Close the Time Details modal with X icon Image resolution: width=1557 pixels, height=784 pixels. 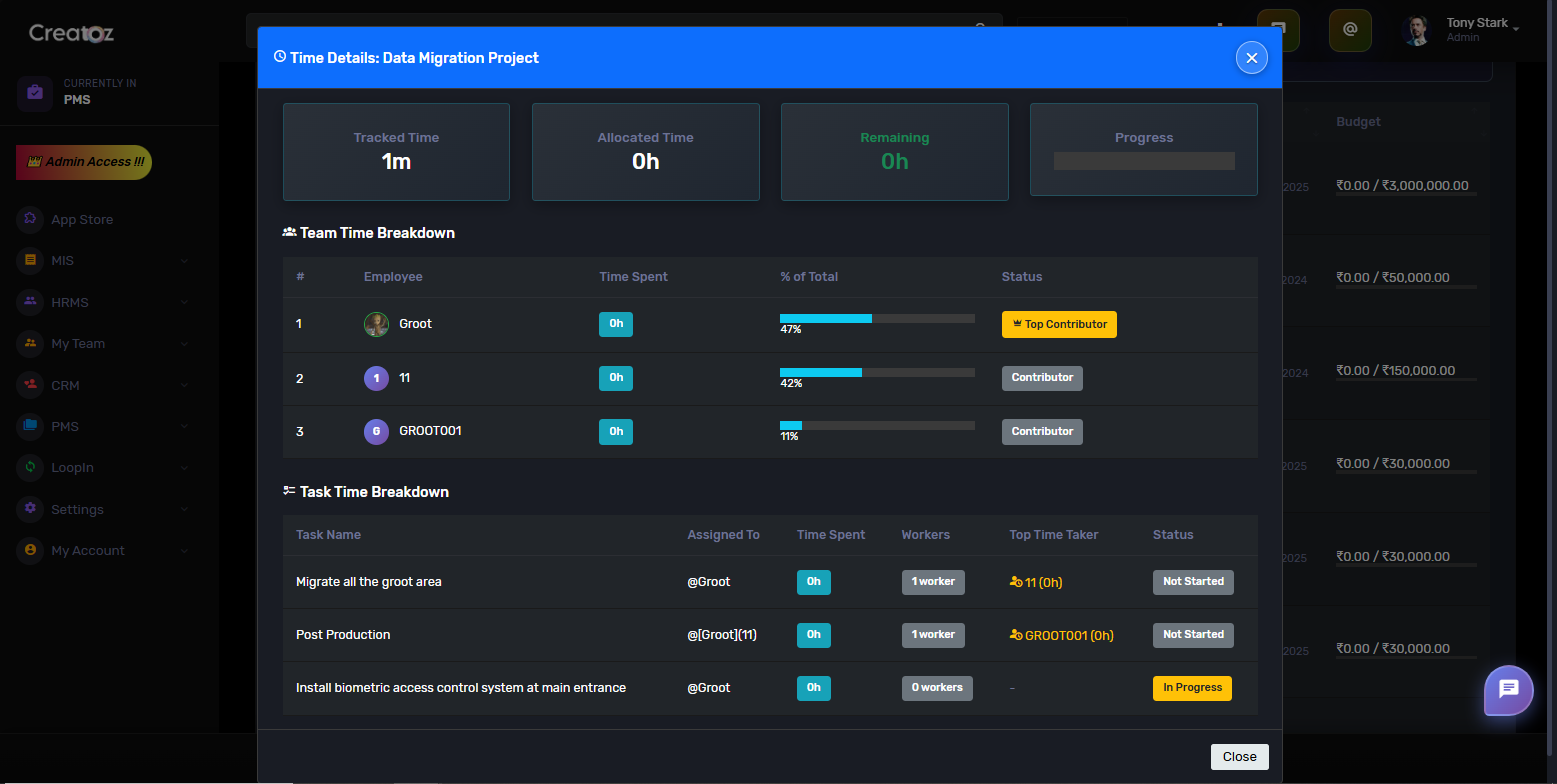pos(1251,58)
